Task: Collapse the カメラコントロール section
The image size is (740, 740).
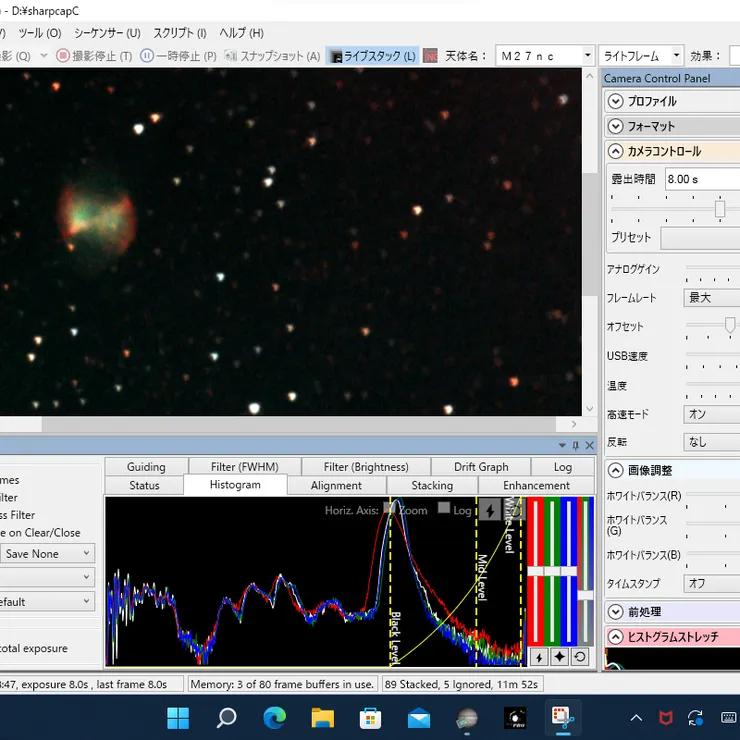Action: click(x=616, y=151)
